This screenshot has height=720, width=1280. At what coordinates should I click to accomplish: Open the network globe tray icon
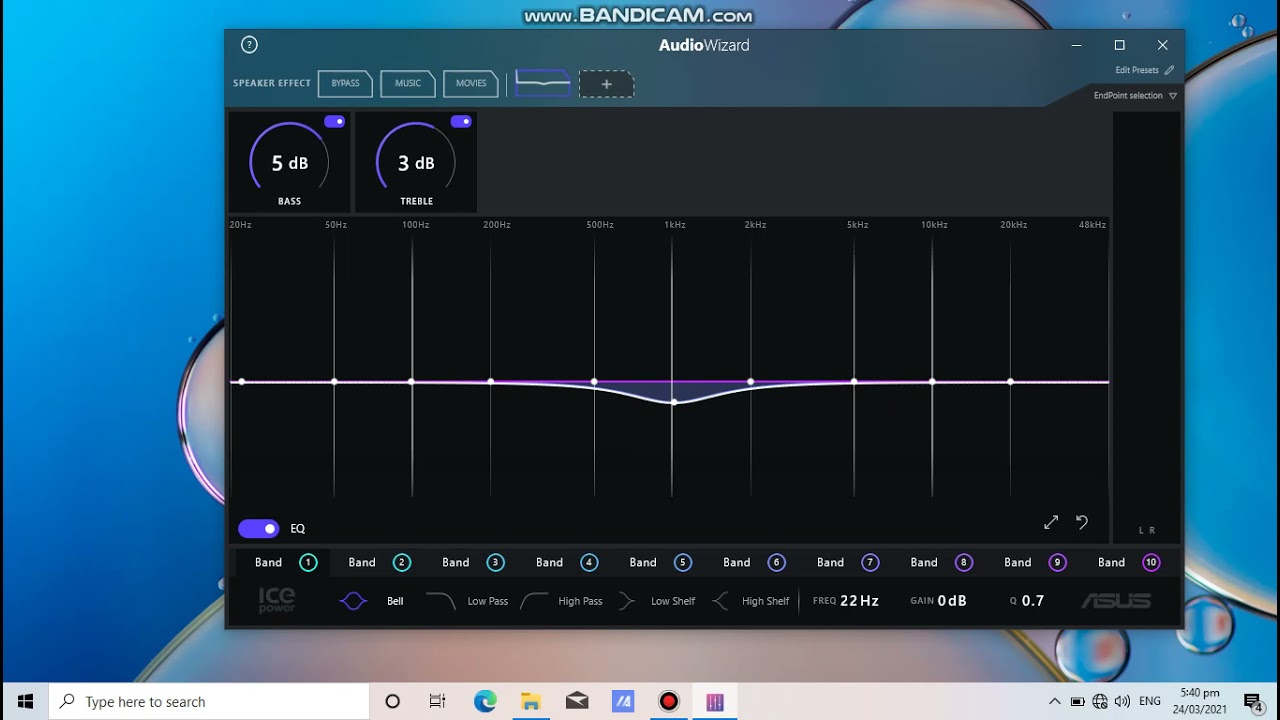tap(1100, 701)
